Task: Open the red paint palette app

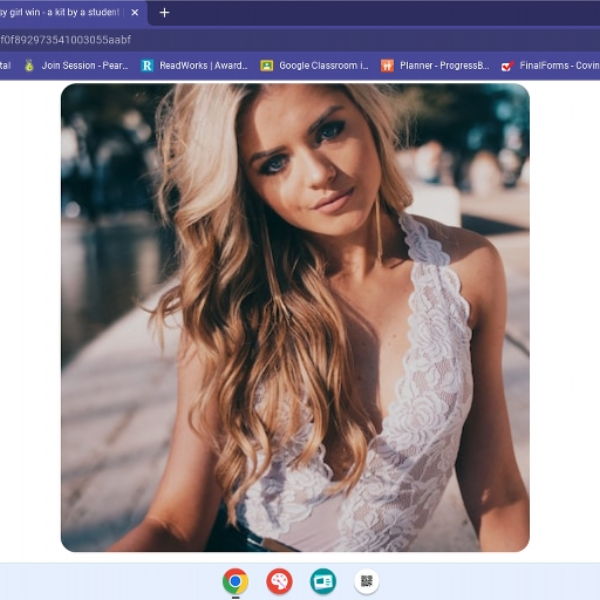Action: coord(279,581)
